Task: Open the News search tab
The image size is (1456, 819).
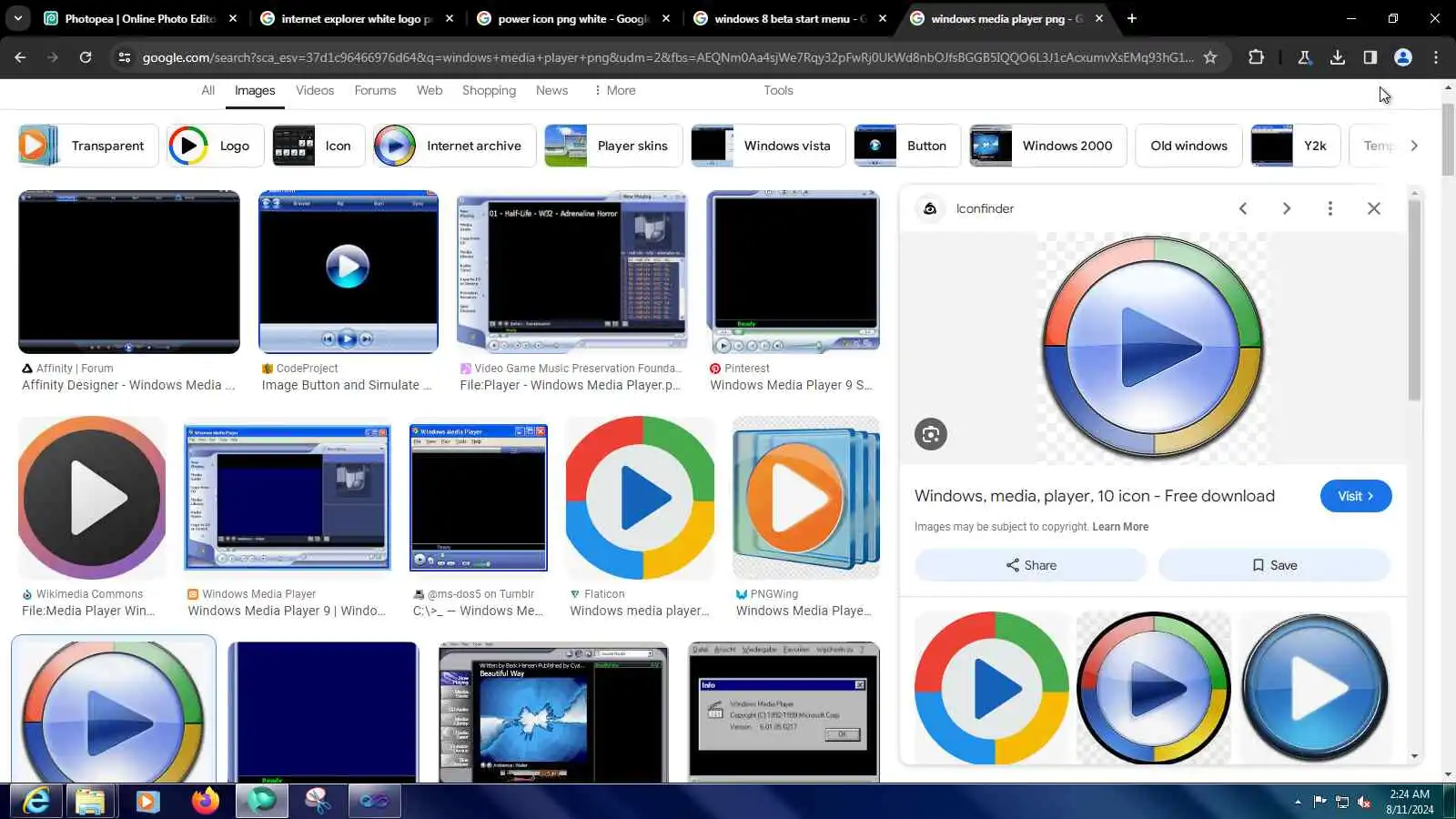Action: coord(551,90)
